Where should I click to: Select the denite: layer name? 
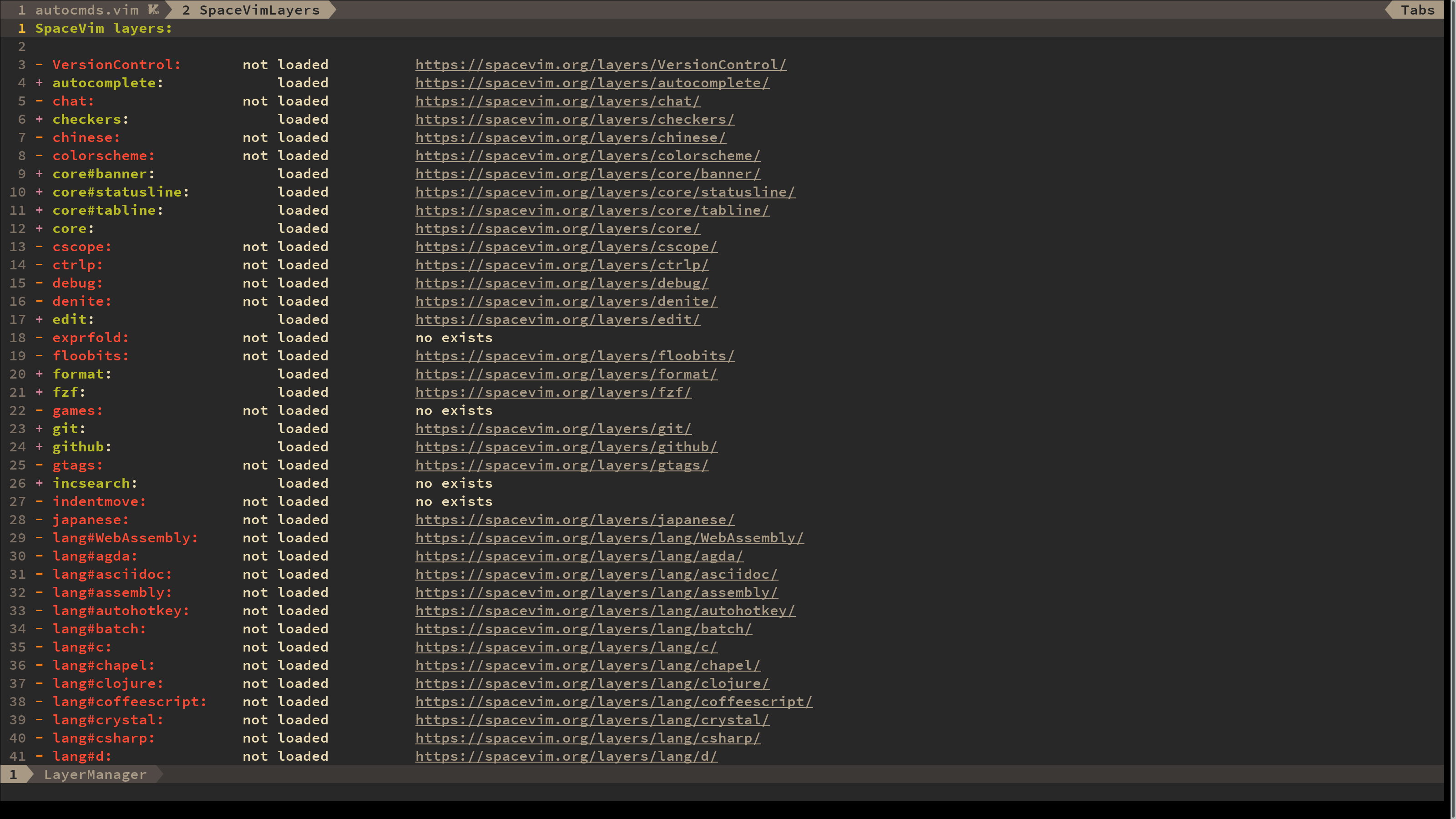coord(82,301)
